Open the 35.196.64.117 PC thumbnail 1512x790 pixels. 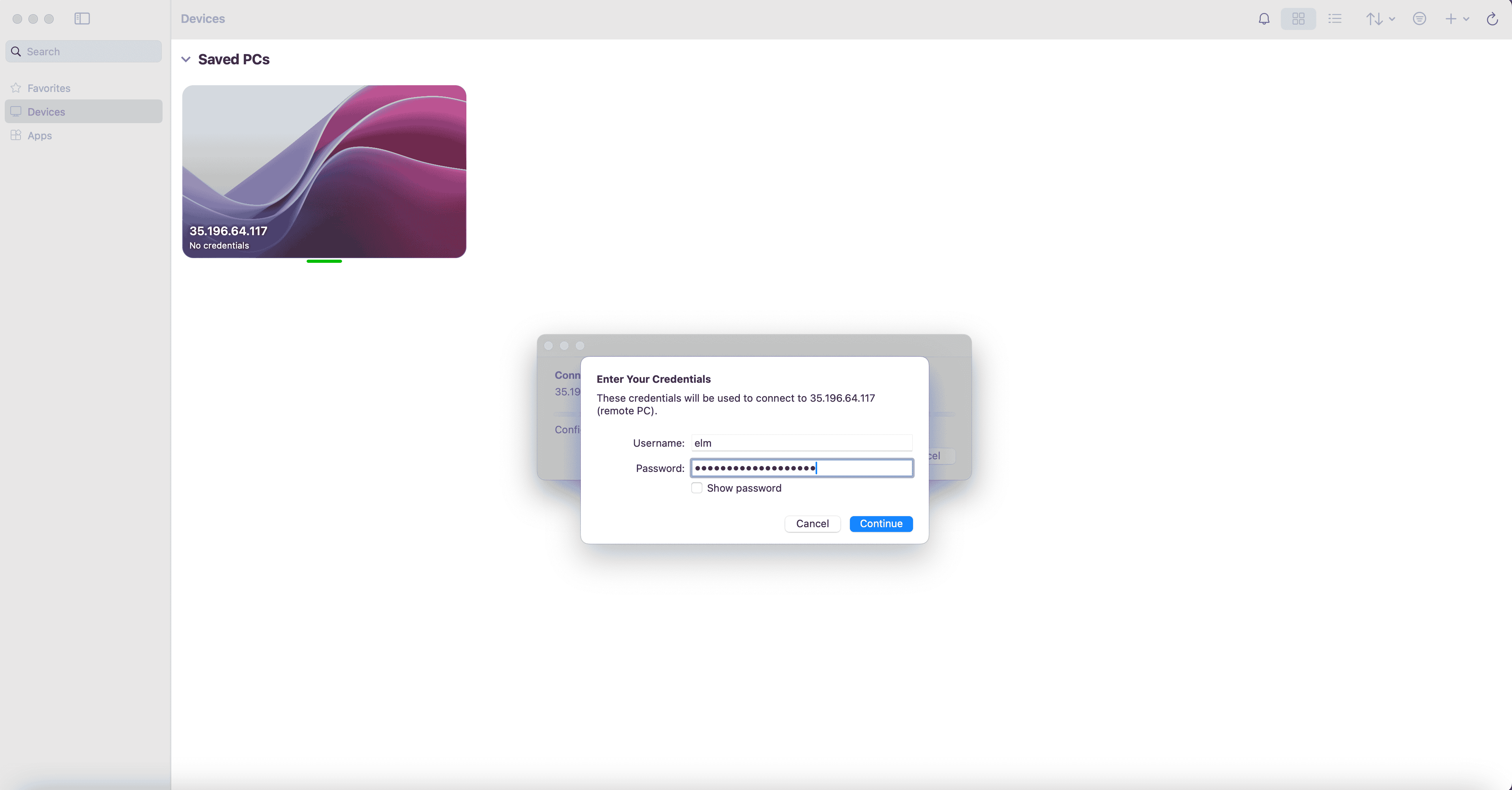click(x=324, y=171)
